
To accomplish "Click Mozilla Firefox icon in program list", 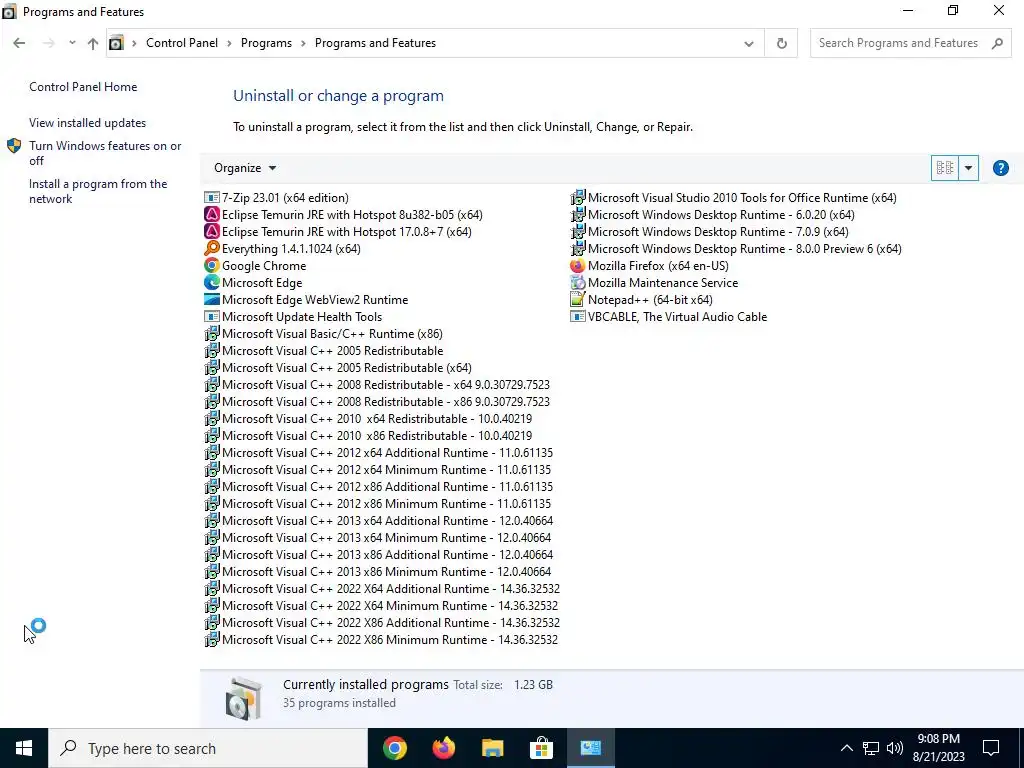I will point(577,265).
